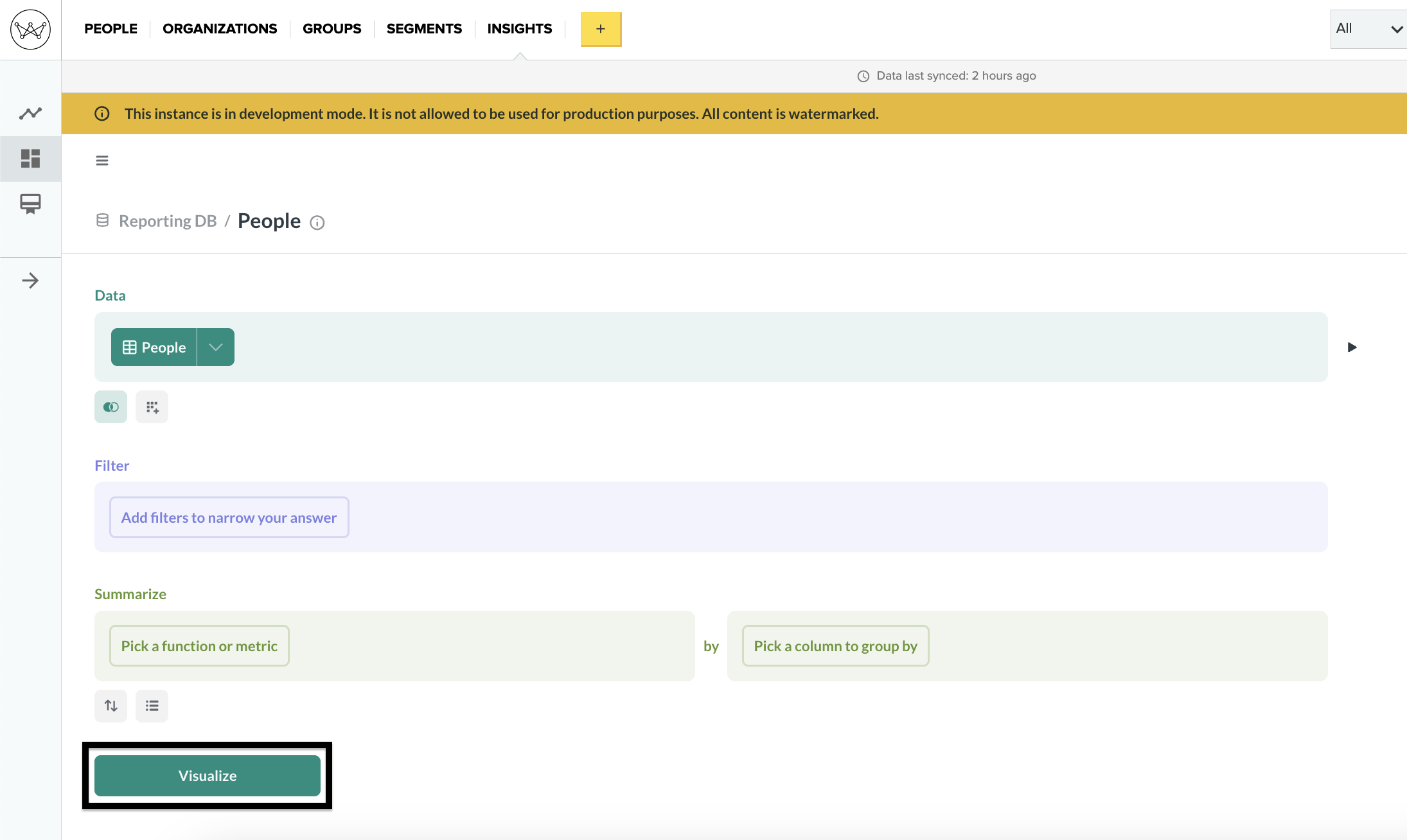This screenshot has width=1407, height=840.
Task: Click the preview play triangle at right of Data
Action: (1352, 347)
